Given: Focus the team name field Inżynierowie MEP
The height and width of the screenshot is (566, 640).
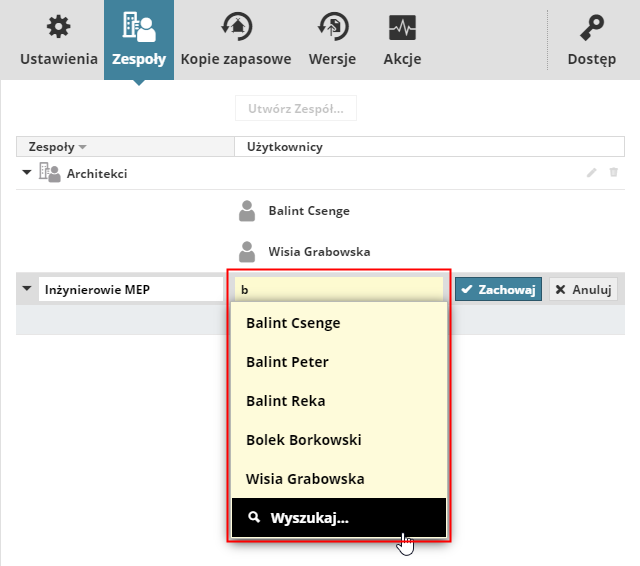Looking at the screenshot, I should point(130,289).
